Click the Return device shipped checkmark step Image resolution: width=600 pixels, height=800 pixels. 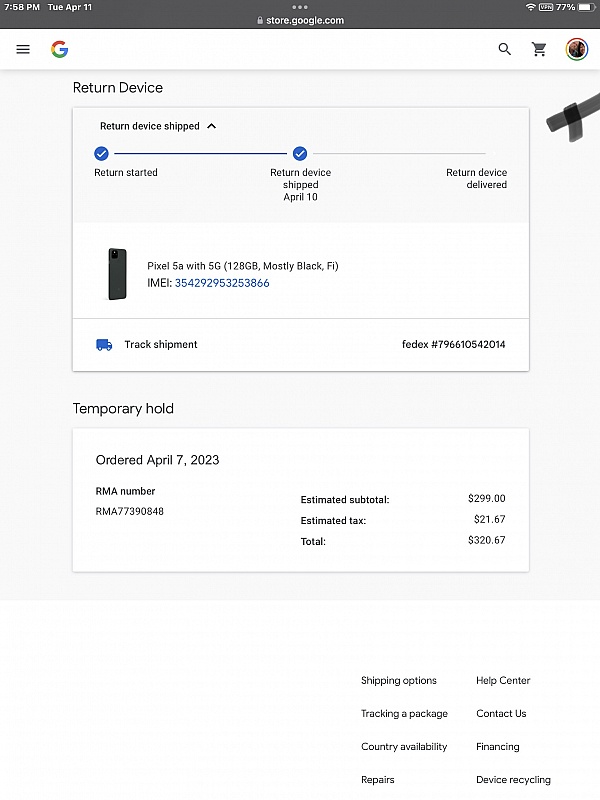click(x=300, y=154)
